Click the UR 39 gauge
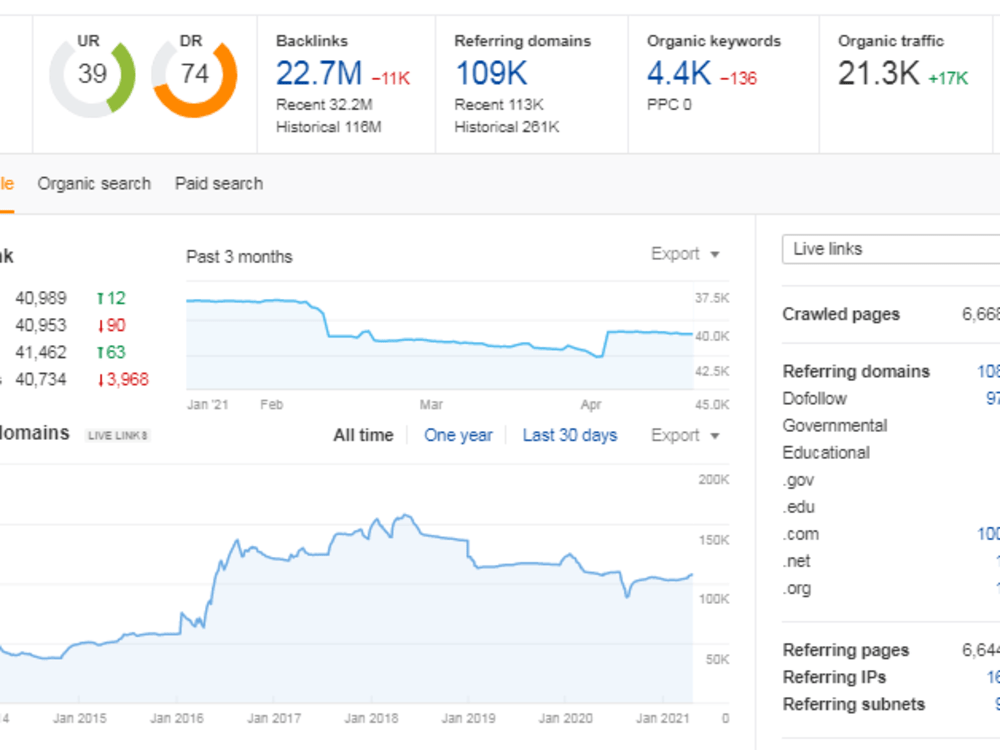The height and width of the screenshot is (750, 1000). point(92,77)
